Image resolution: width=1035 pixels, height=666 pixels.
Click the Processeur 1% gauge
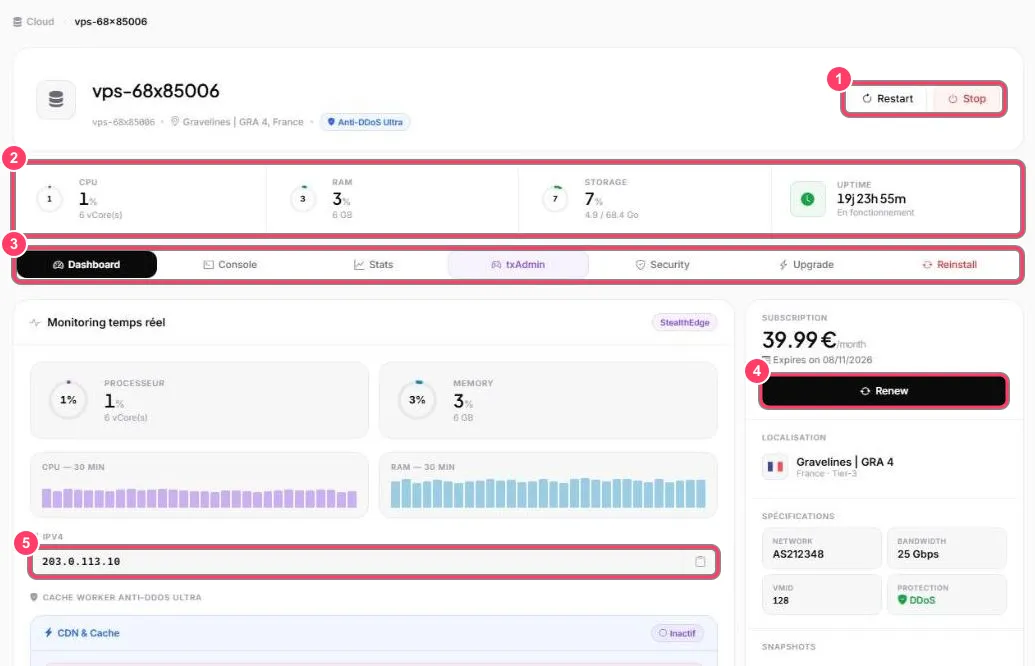click(68, 400)
